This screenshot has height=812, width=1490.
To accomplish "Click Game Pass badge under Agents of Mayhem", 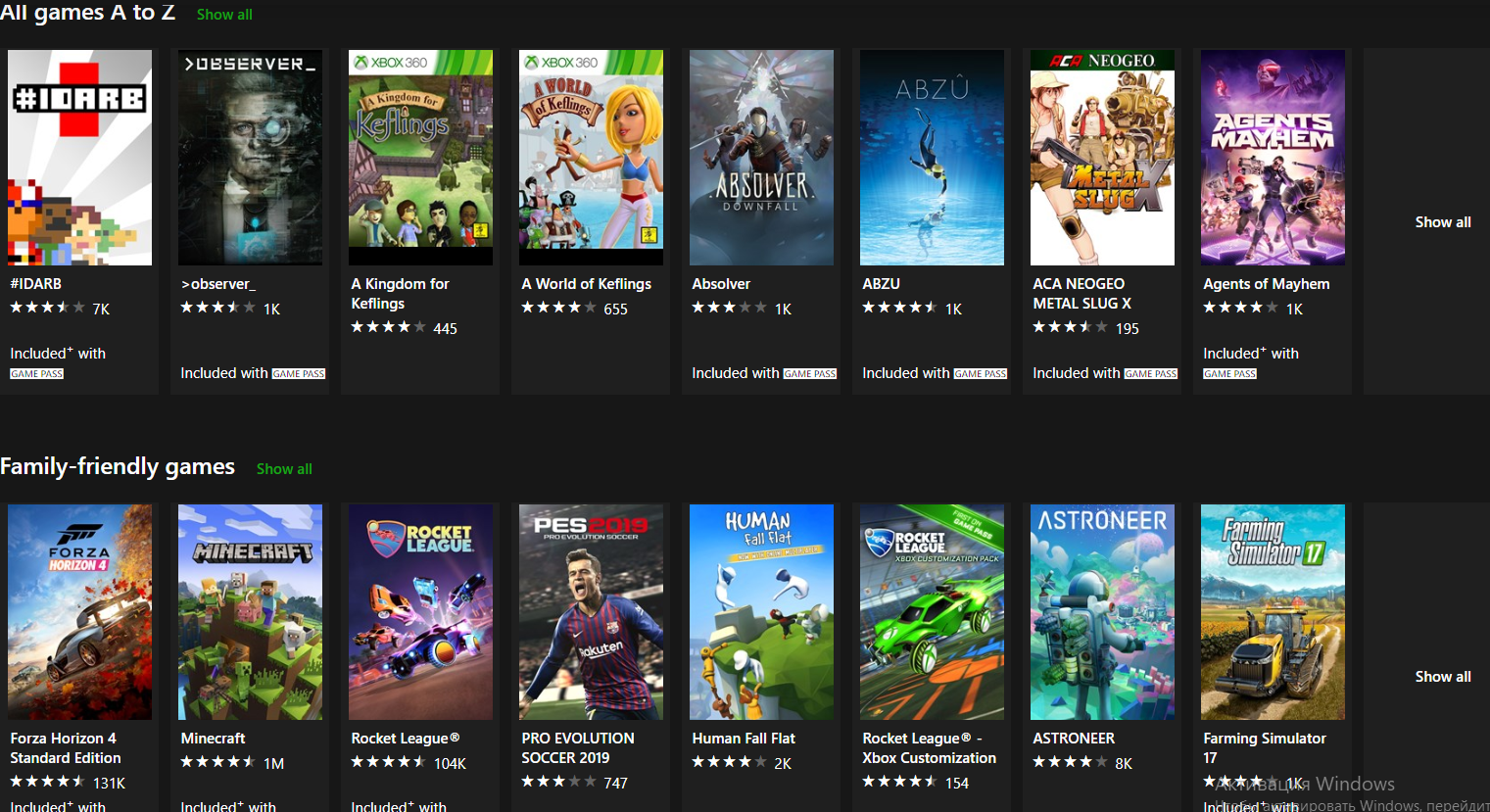I will (x=1229, y=374).
